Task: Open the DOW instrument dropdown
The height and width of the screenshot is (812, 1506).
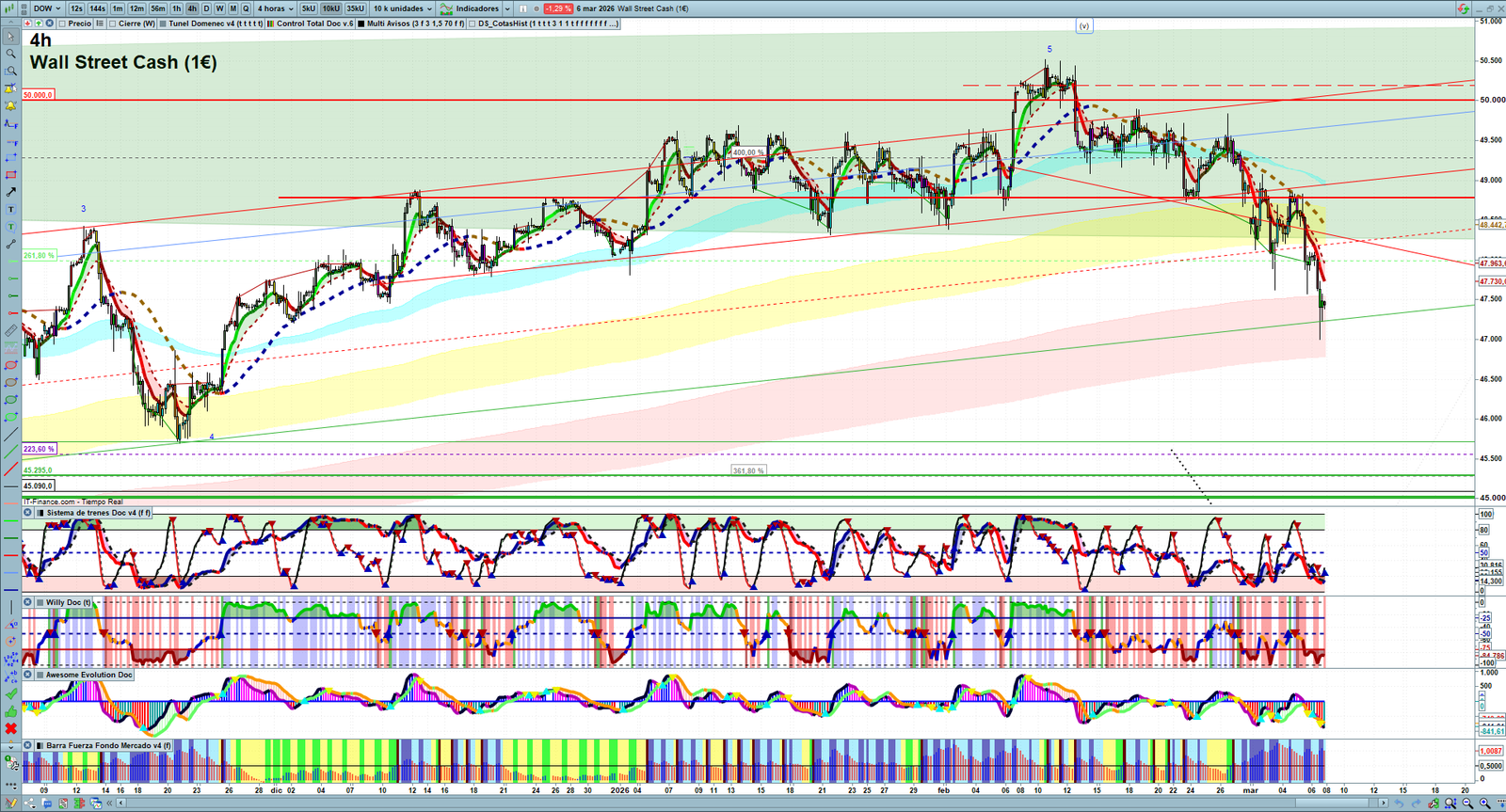Action: tap(46, 8)
